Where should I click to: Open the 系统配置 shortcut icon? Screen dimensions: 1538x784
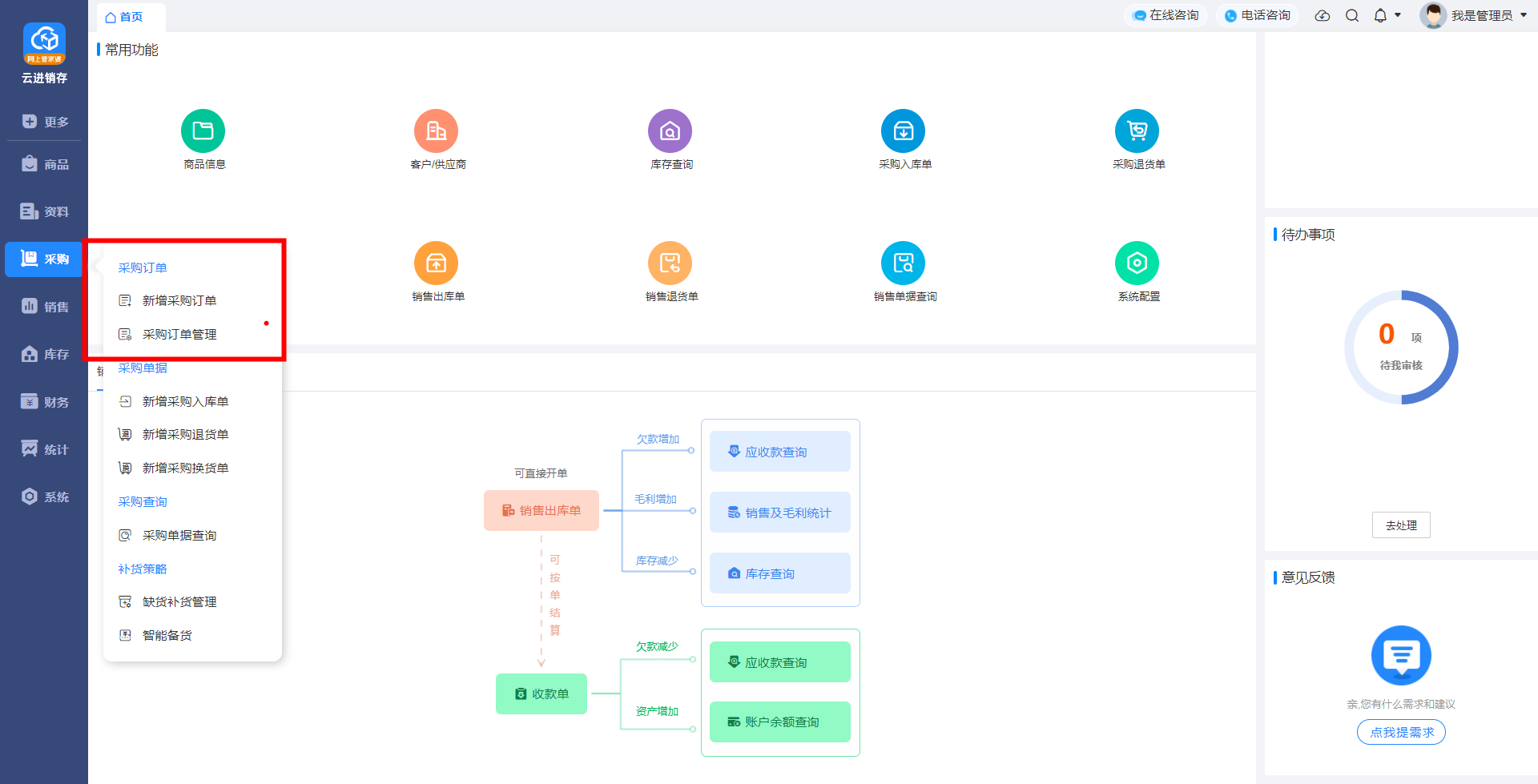click(x=1137, y=263)
